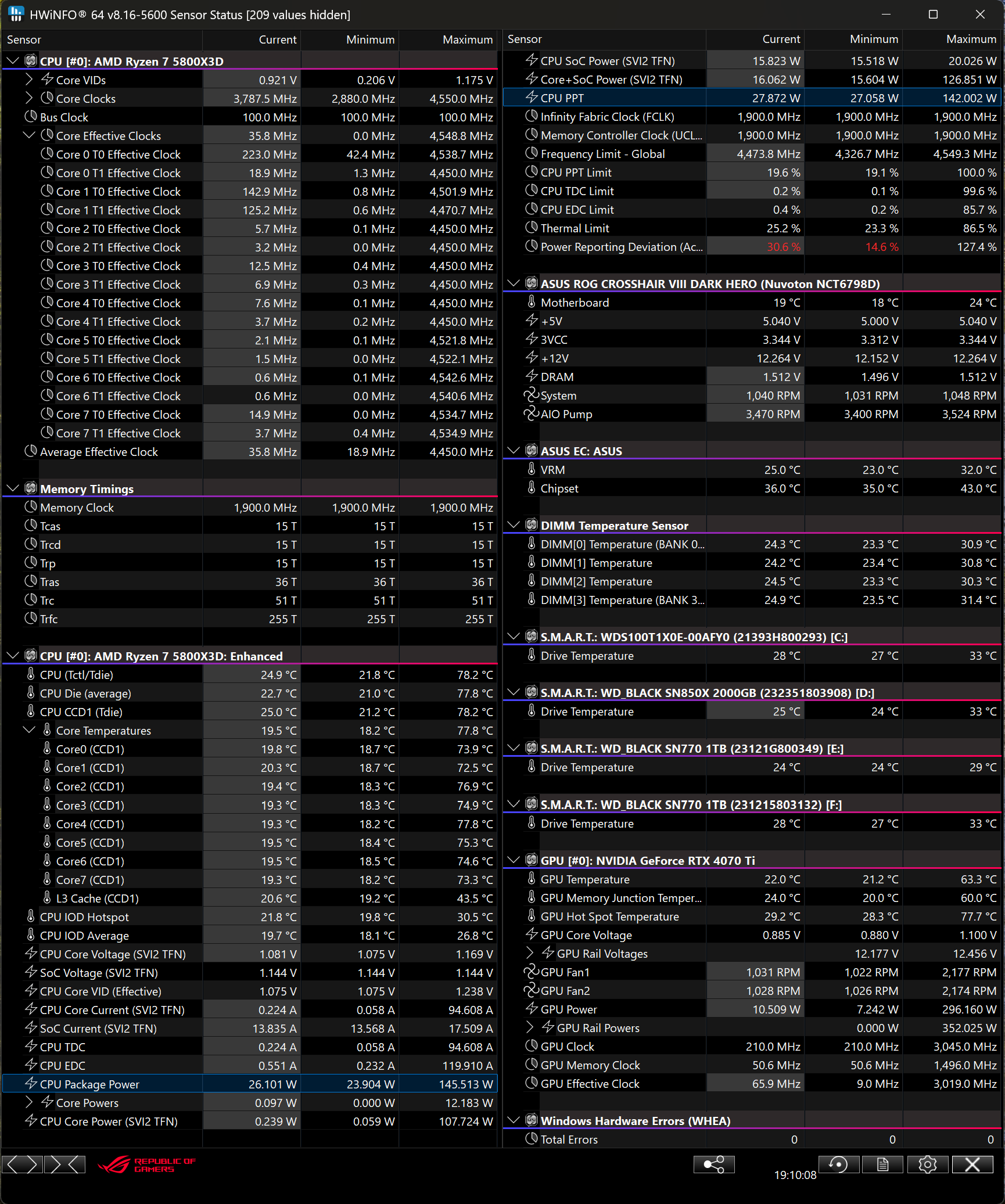Open sensor settings gear button
The width and height of the screenshot is (1005, 1204).
pos(927,1164)
